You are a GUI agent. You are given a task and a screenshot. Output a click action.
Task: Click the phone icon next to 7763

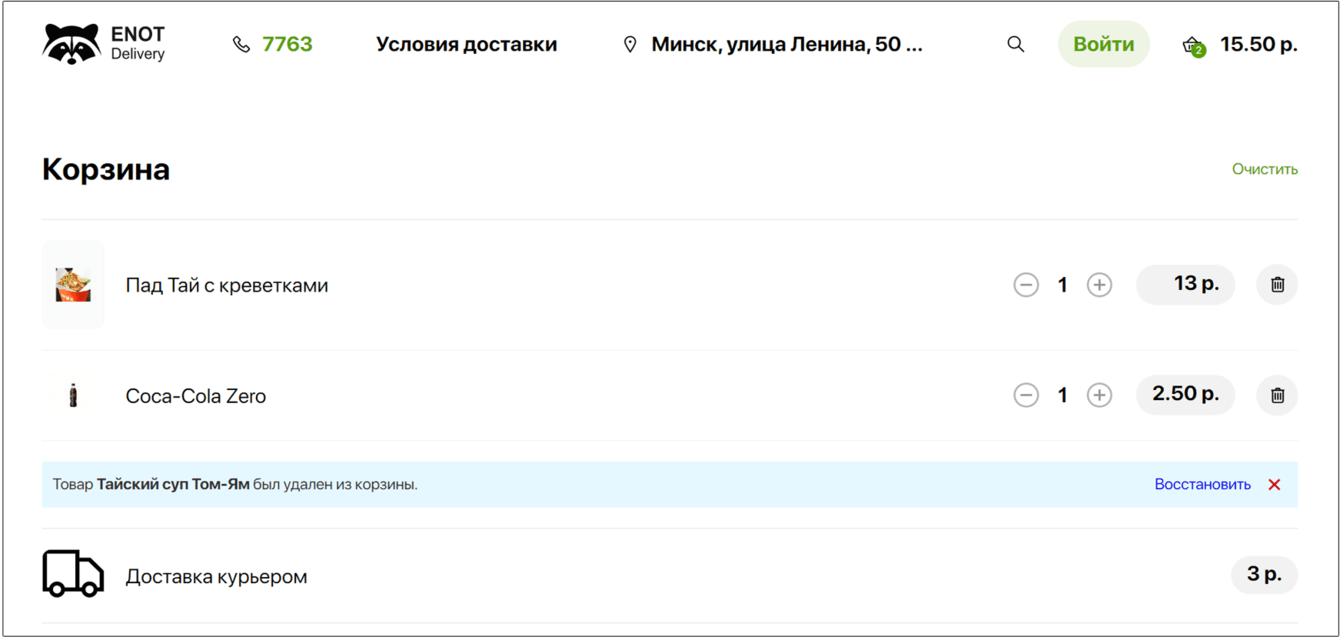click(x=241, y=44)
